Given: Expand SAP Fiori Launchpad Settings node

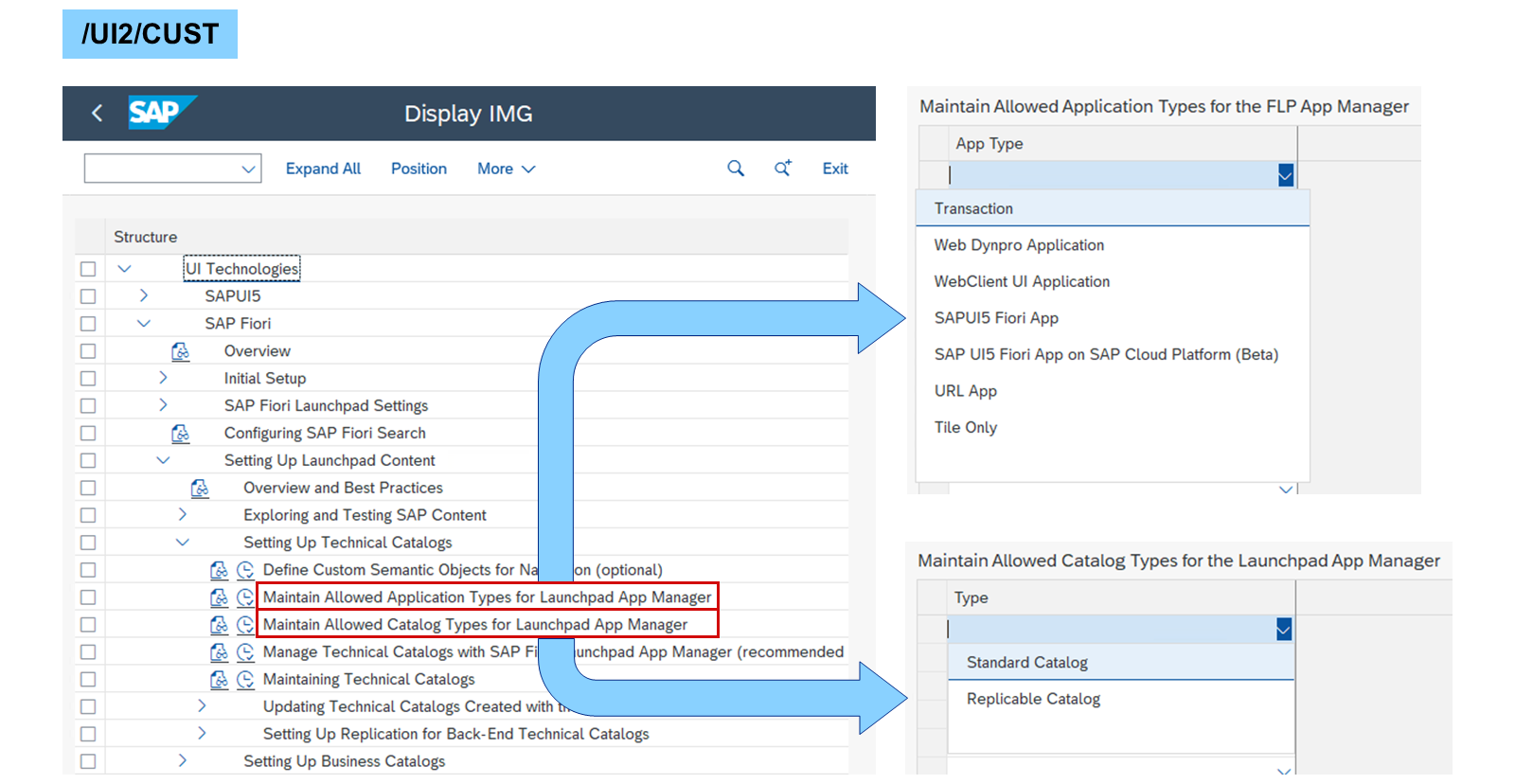Looking at the screenshot, I should 163,405.
